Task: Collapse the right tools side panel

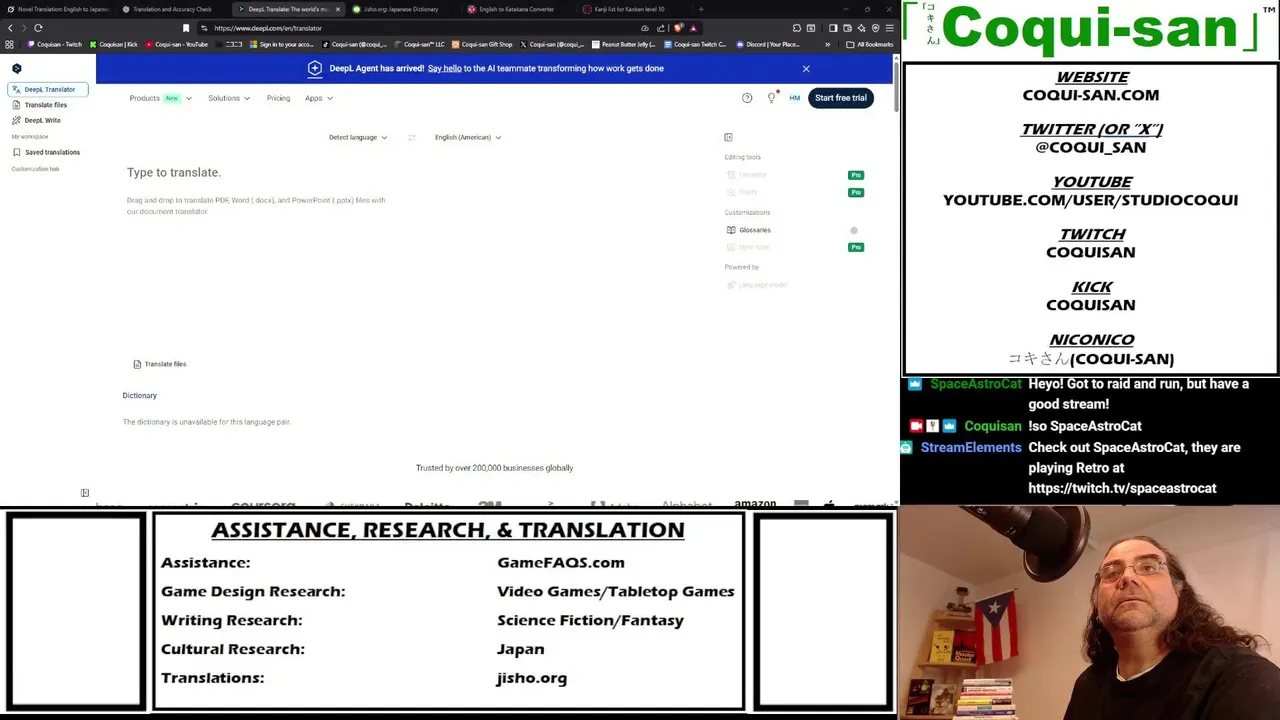Action: click(728, 137)
